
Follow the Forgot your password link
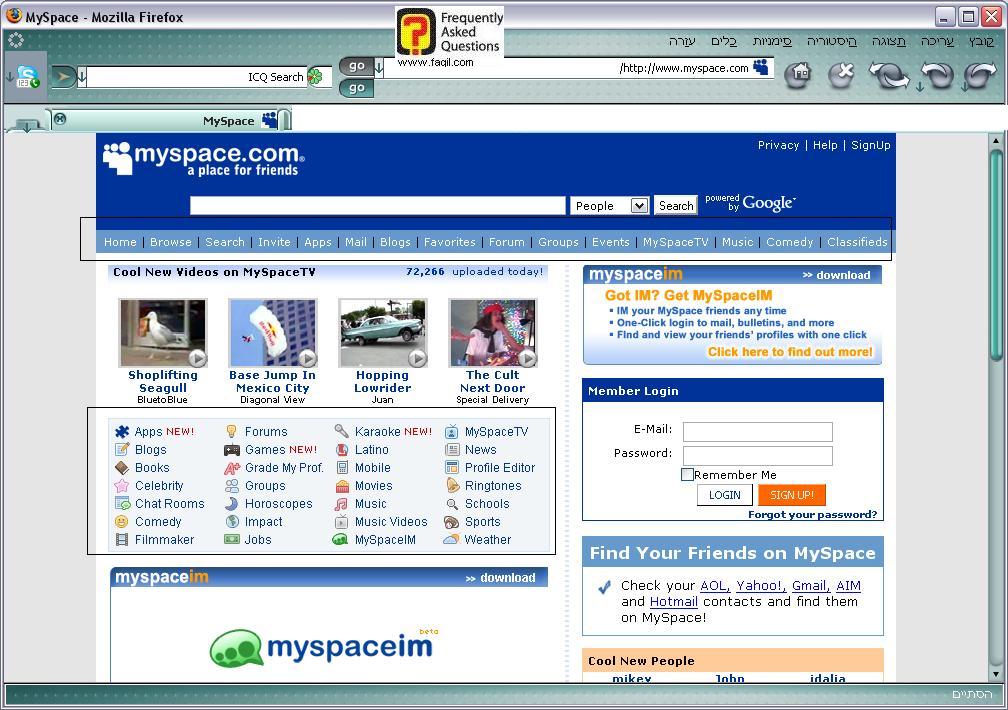coord(812,515)
